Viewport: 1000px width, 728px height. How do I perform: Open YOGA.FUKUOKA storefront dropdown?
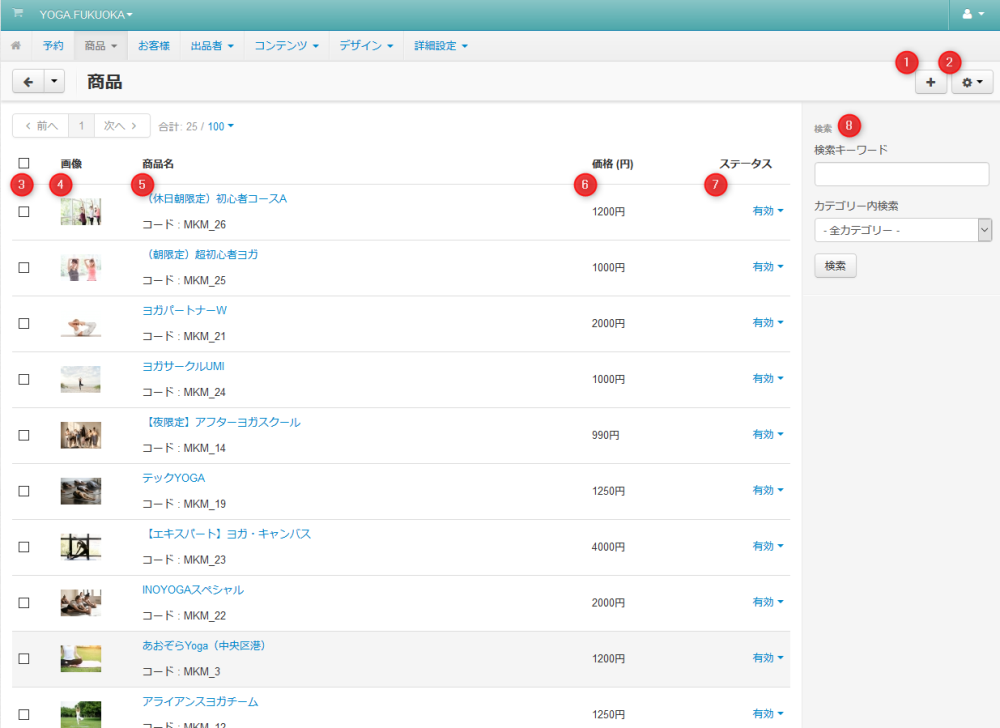tap(86, 15)
